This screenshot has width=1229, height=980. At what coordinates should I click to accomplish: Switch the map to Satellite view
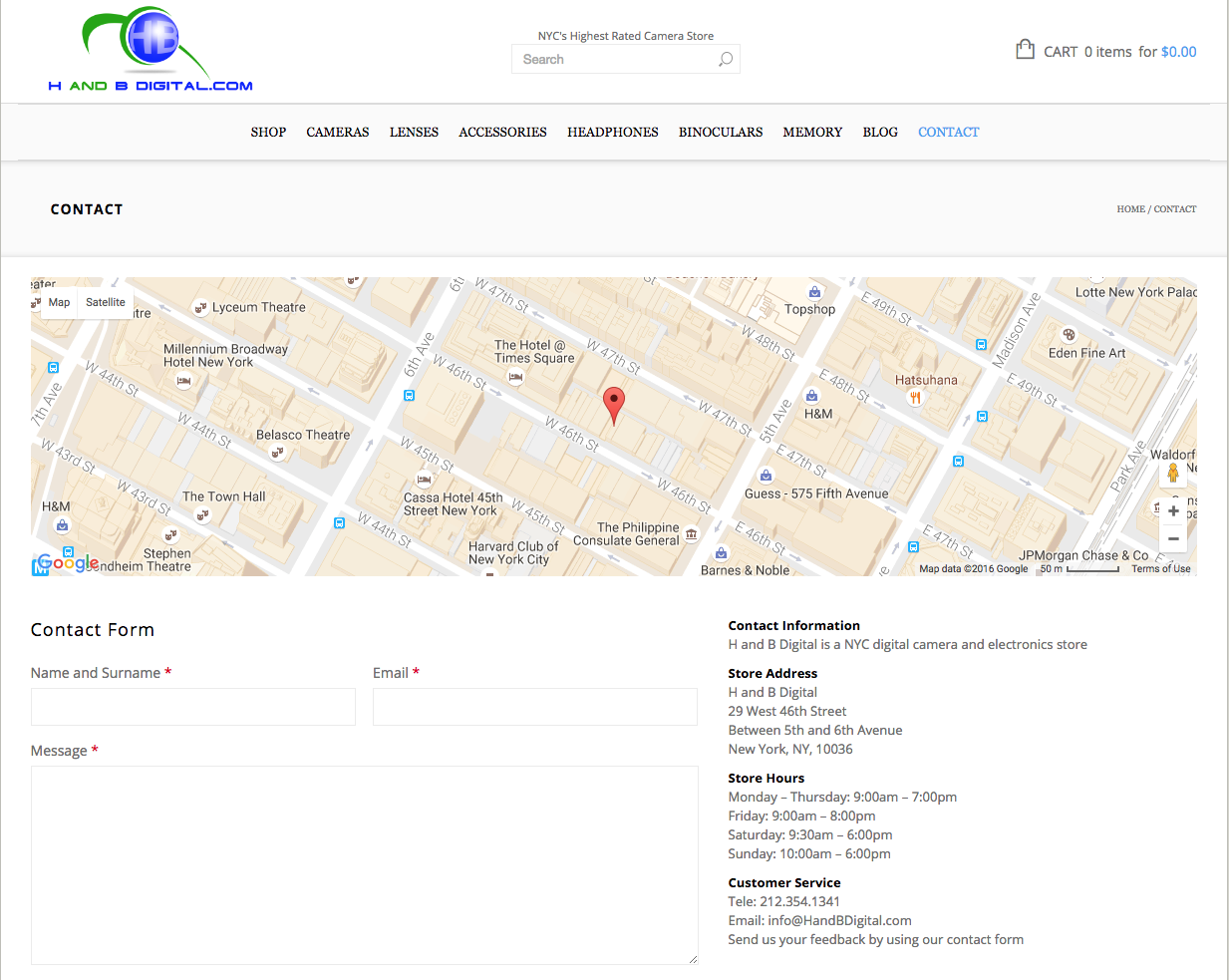(106, 302)
